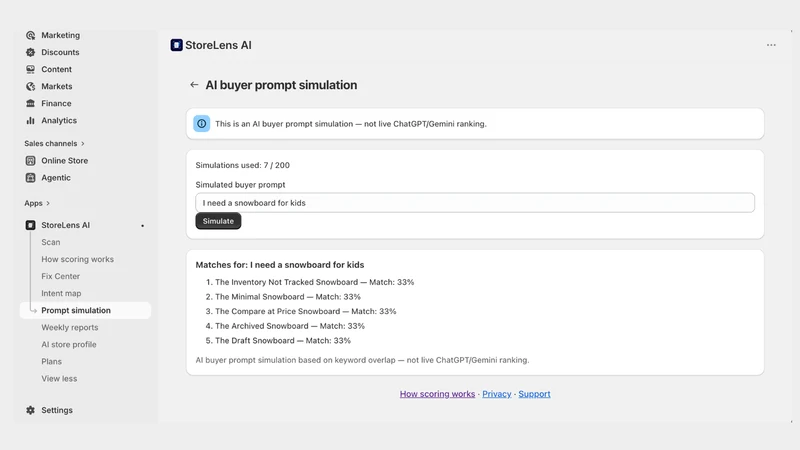Follow the Support link

pos(534,394)
